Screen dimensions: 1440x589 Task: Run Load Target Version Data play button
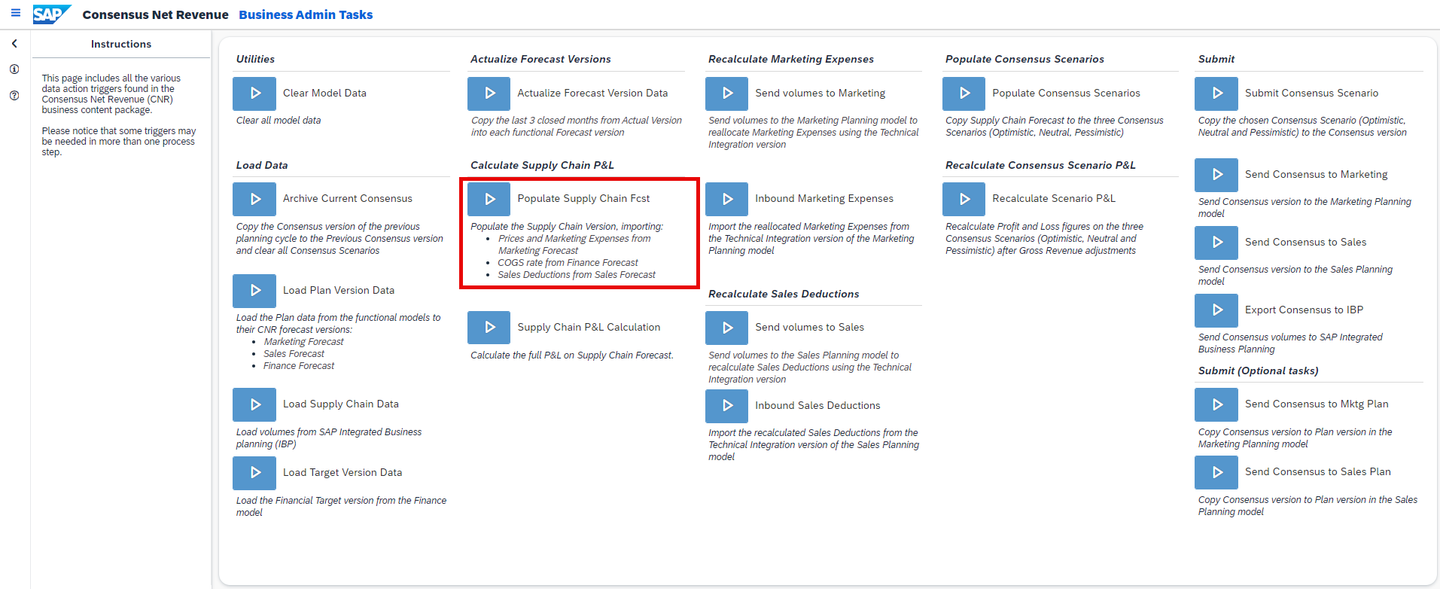tap(254, 472)
